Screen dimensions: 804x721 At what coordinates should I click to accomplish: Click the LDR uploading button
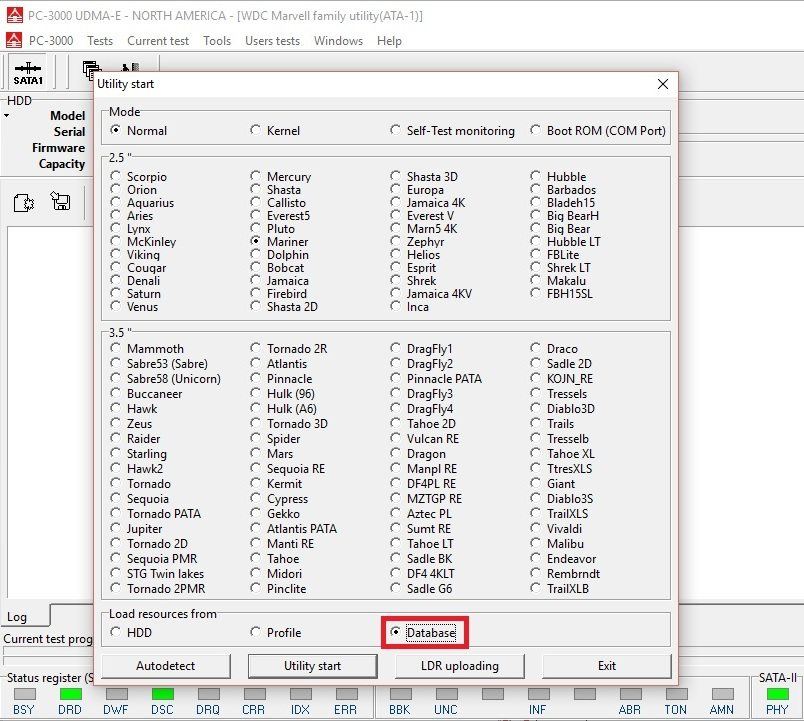point(459,666)
